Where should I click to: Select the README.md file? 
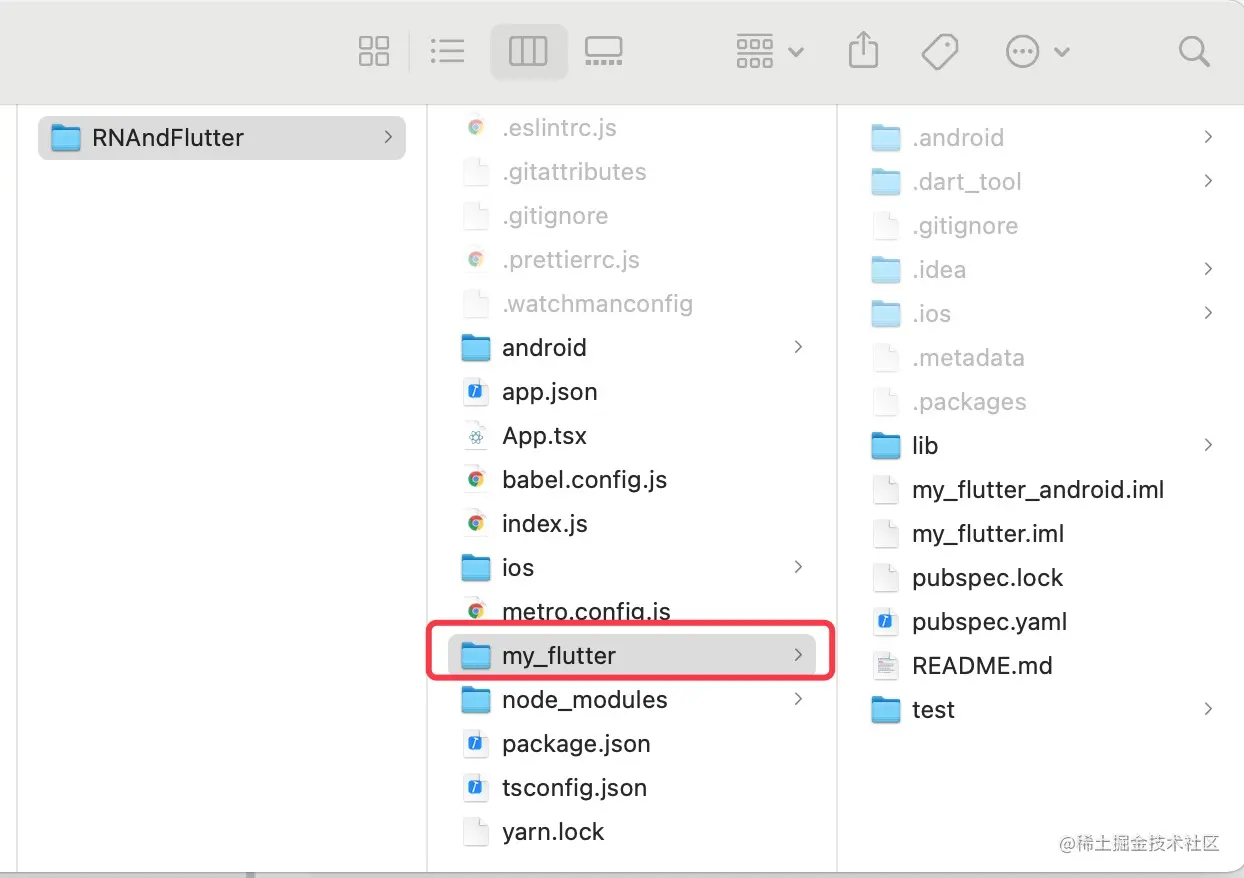(982, 666)
